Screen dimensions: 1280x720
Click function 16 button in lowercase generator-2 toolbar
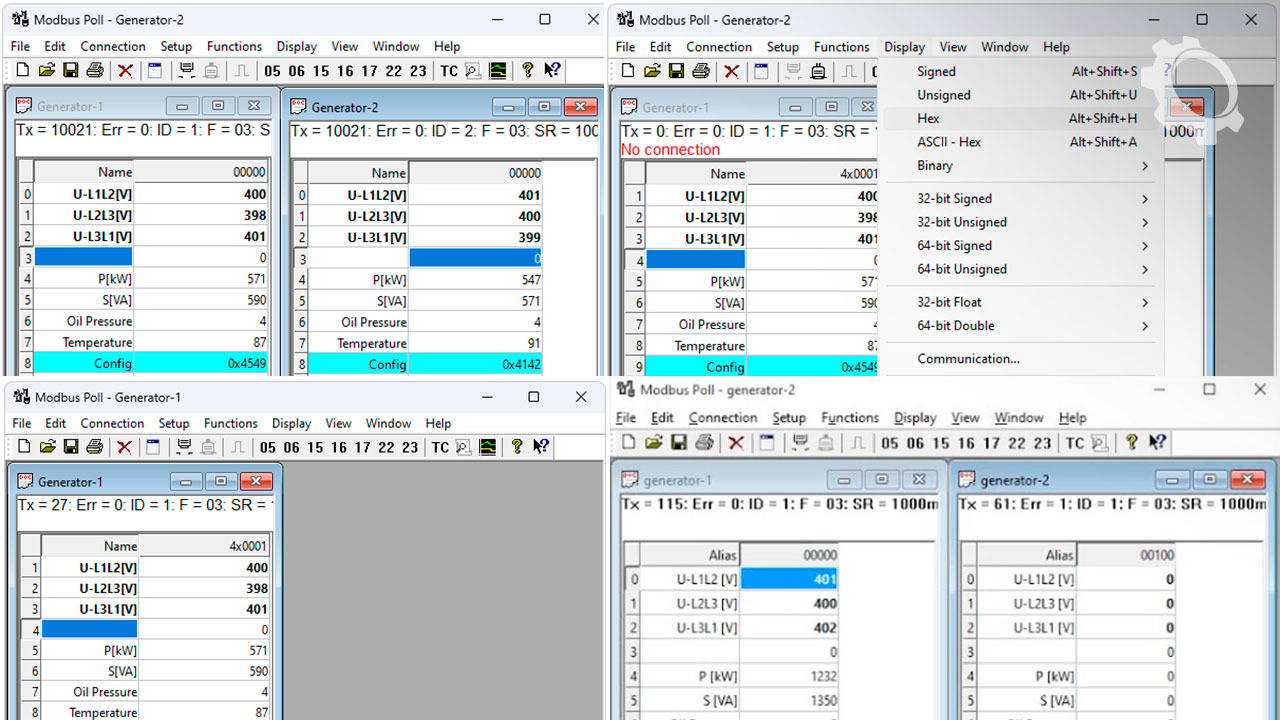pos(966,443)
